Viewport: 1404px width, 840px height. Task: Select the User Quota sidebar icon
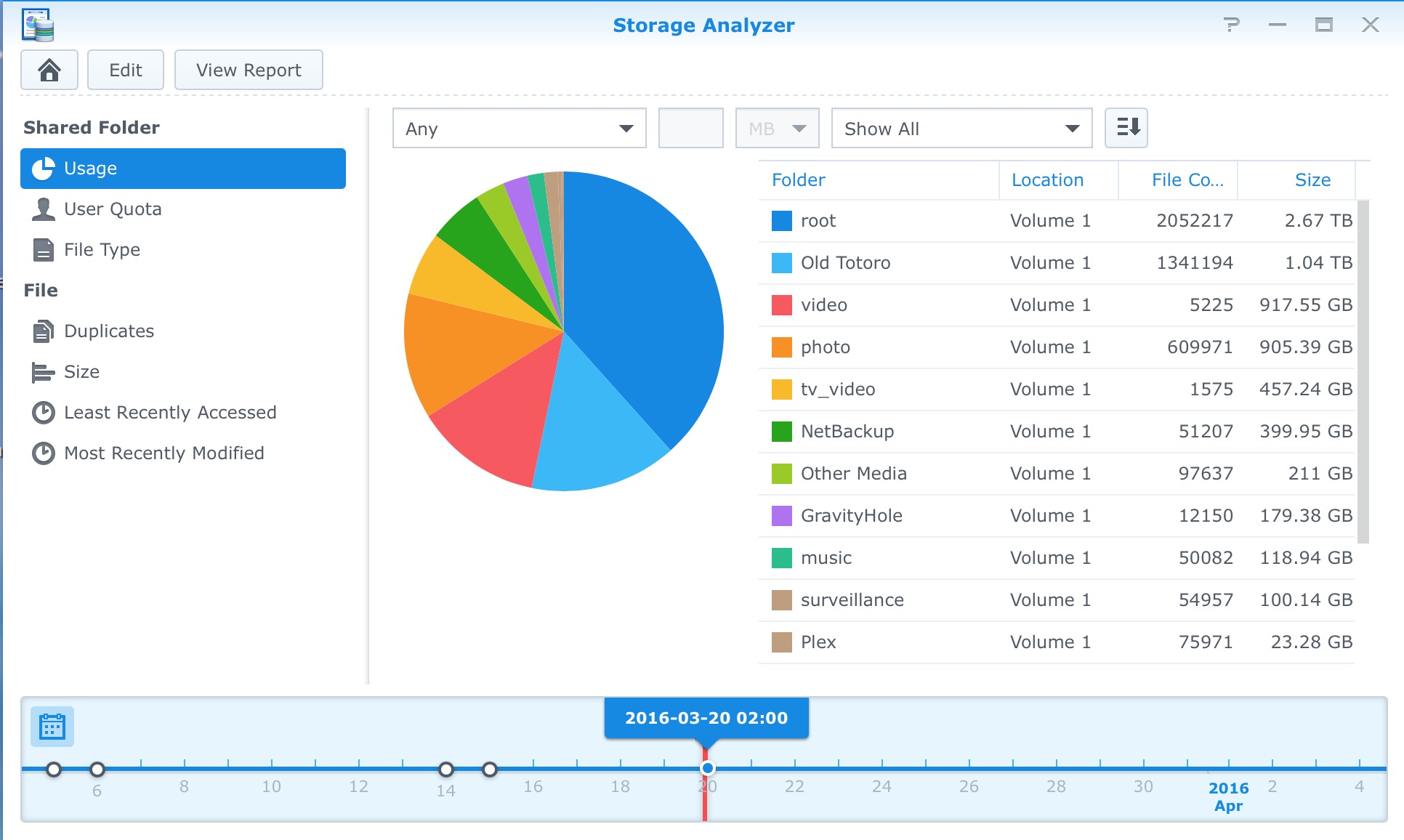click(x=43, y=209)
